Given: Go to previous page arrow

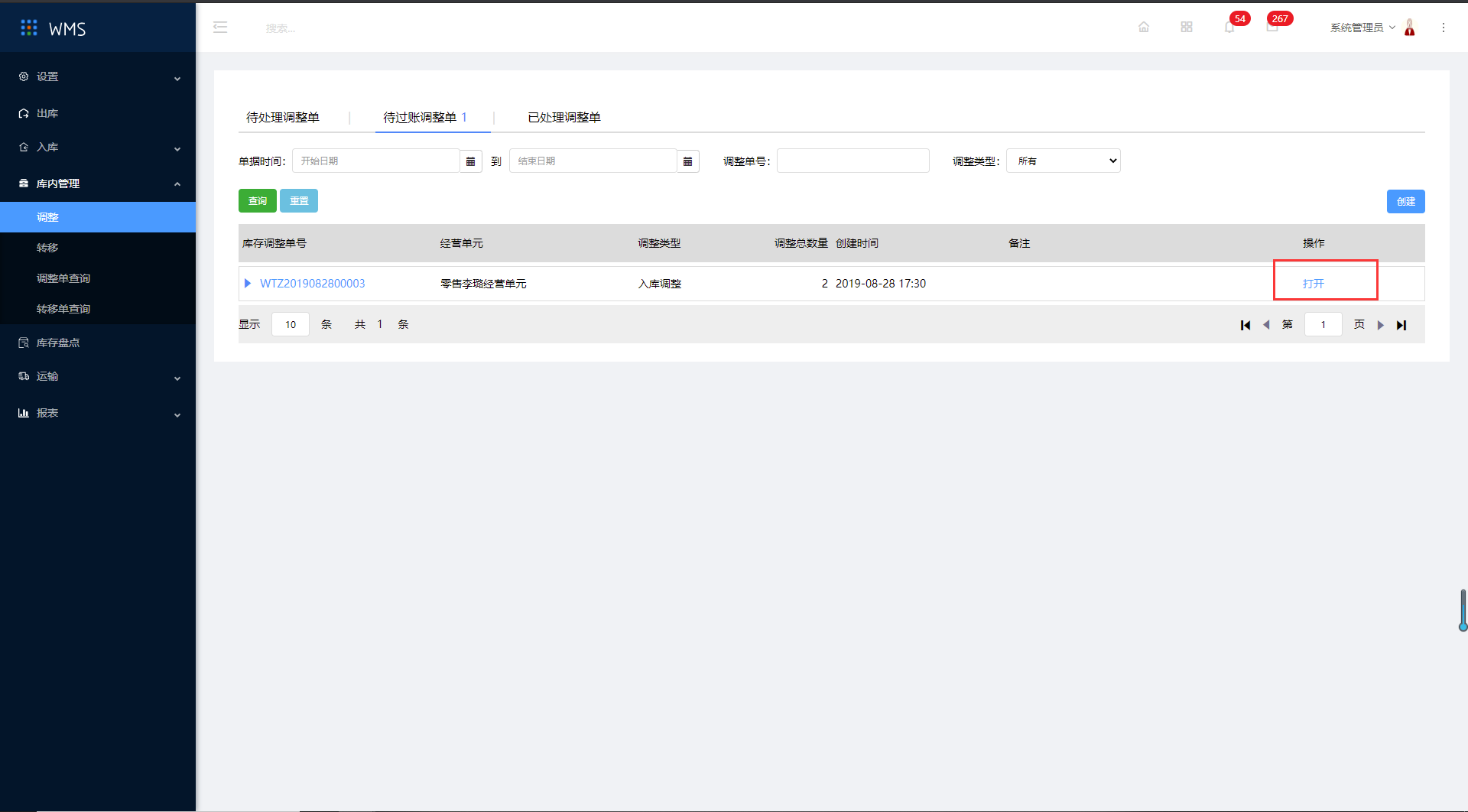Looking at the screenshot, I should coord(1266,325).
